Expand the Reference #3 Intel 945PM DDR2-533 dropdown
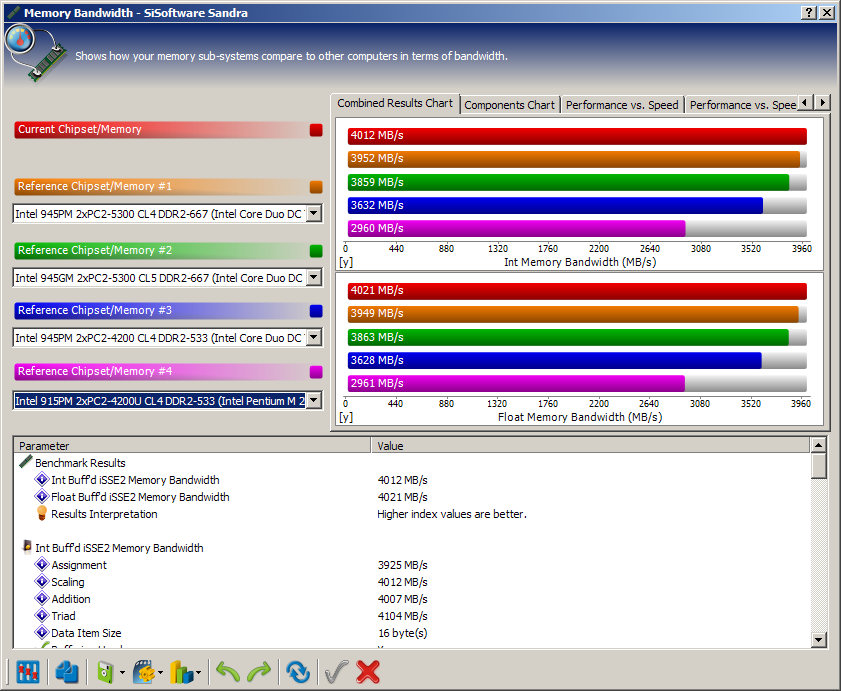 tap(314, 337)
